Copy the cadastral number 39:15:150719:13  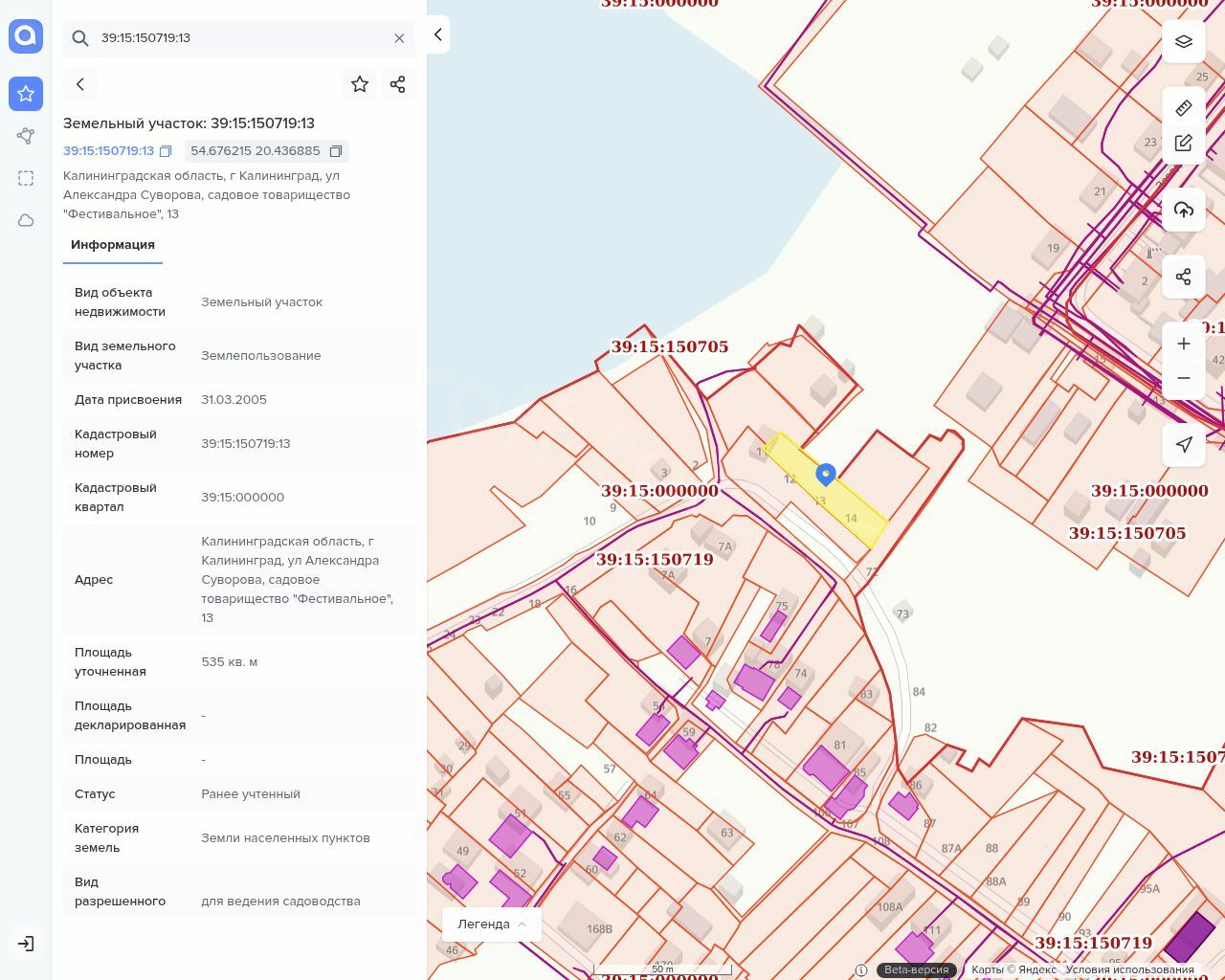(166, 151)
